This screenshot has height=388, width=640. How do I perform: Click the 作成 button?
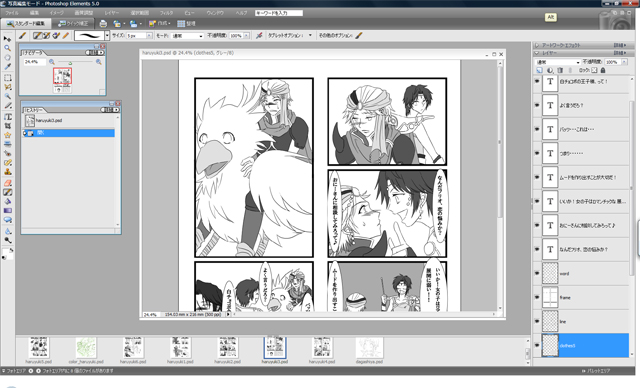pyautogui.click(x=160, y=24)
